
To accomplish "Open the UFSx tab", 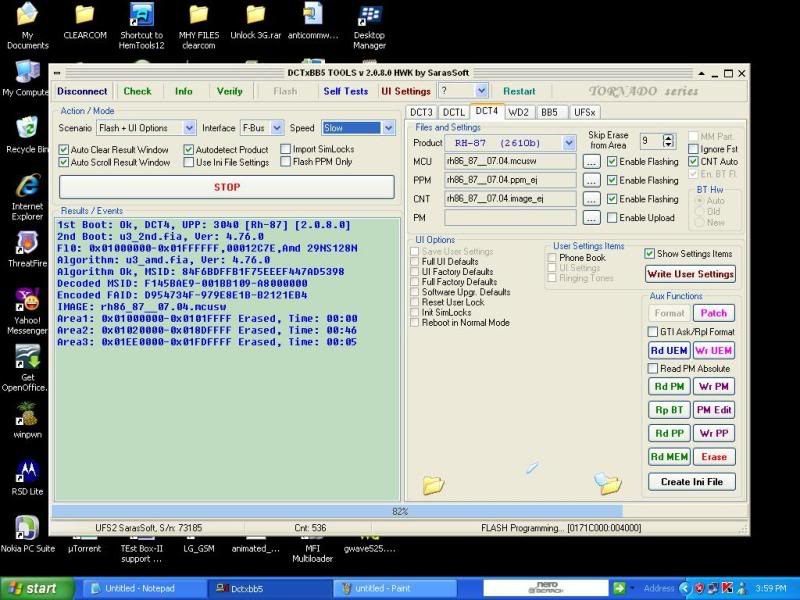I will click(x=585, y=112).
